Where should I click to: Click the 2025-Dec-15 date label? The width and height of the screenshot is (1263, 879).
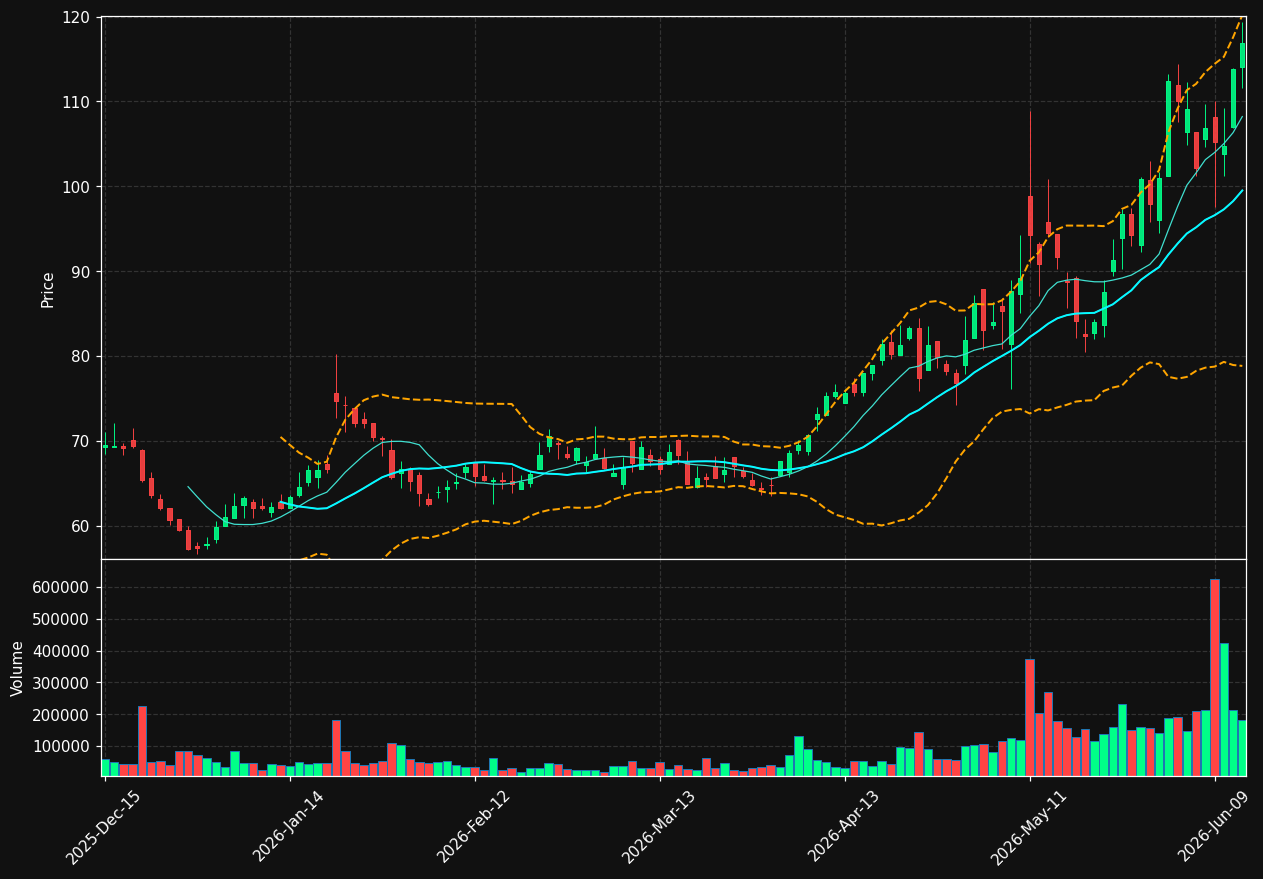(103, 827)
